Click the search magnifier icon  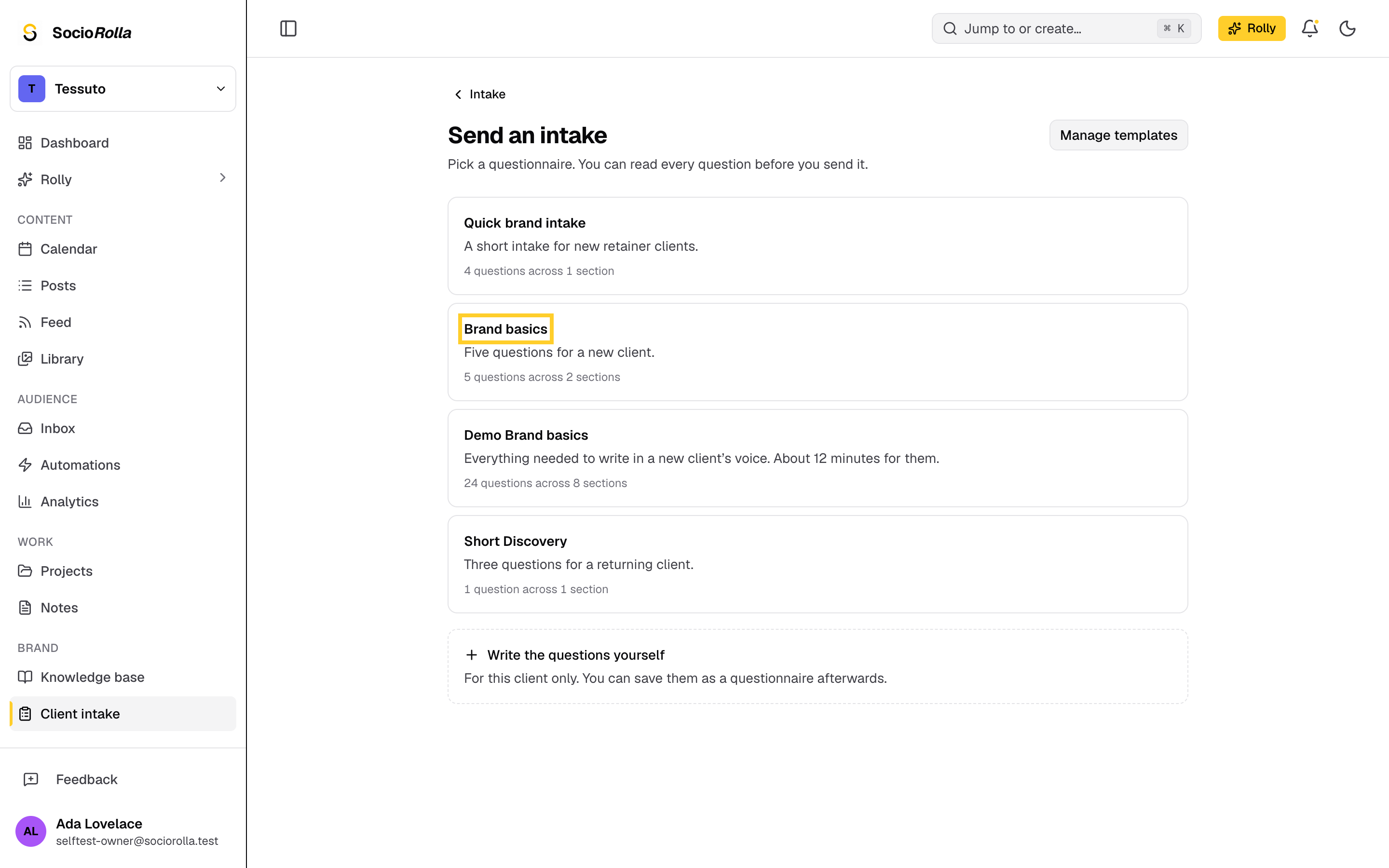point(950,29)
